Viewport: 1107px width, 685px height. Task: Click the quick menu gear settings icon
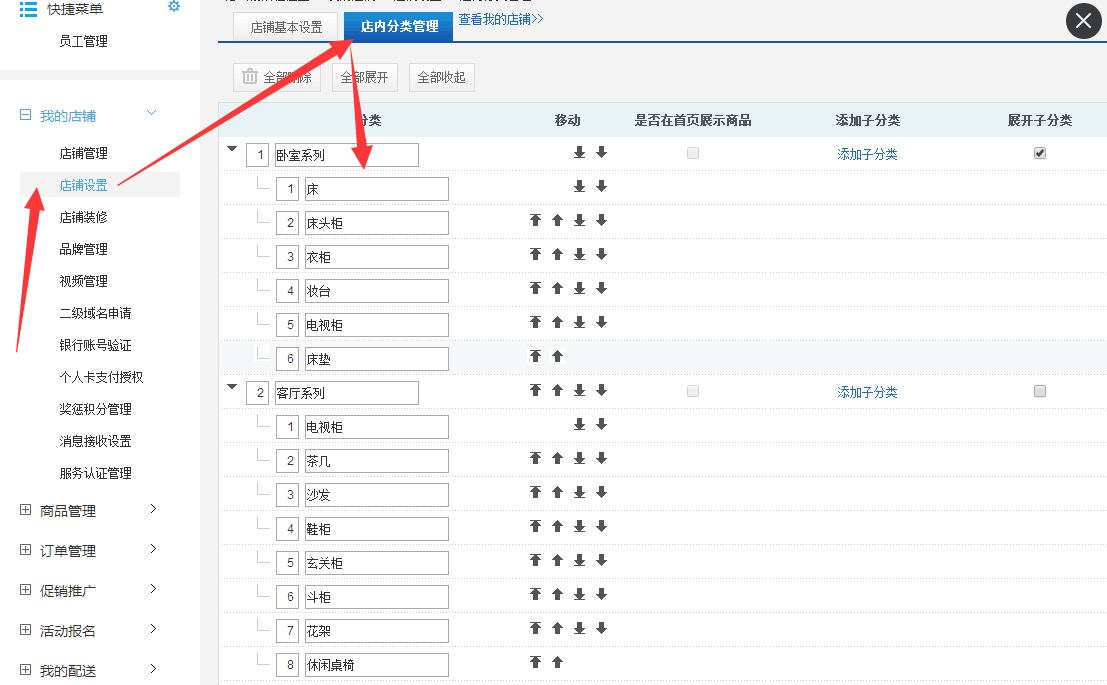click(174, 7)
